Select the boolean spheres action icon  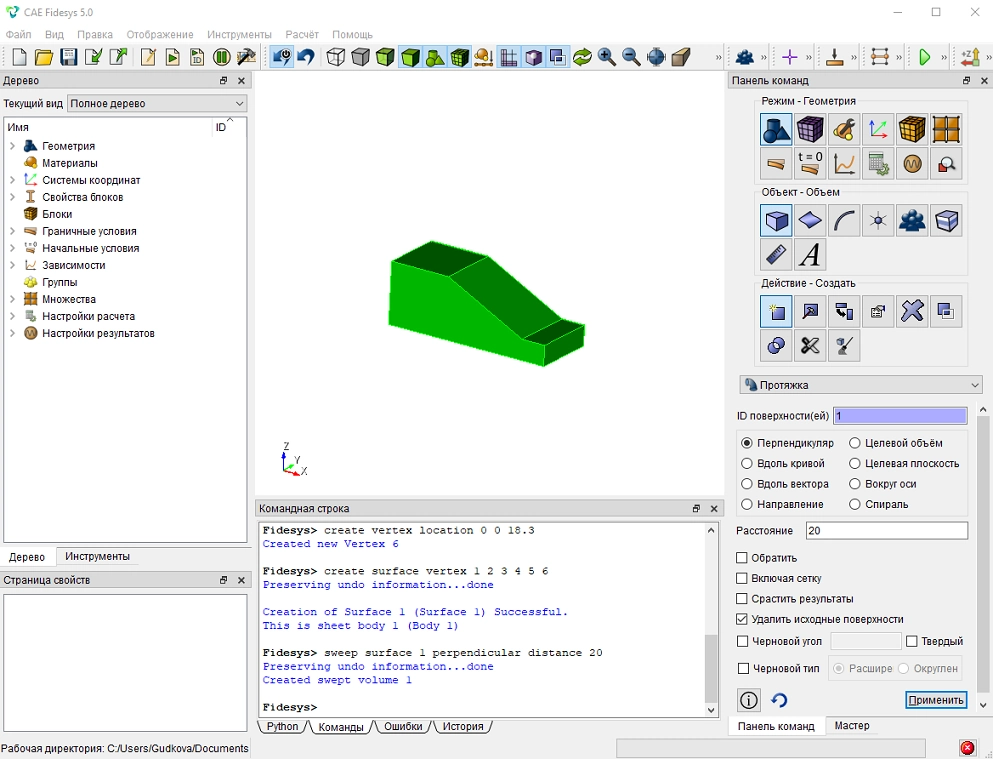tap(776, 346)
